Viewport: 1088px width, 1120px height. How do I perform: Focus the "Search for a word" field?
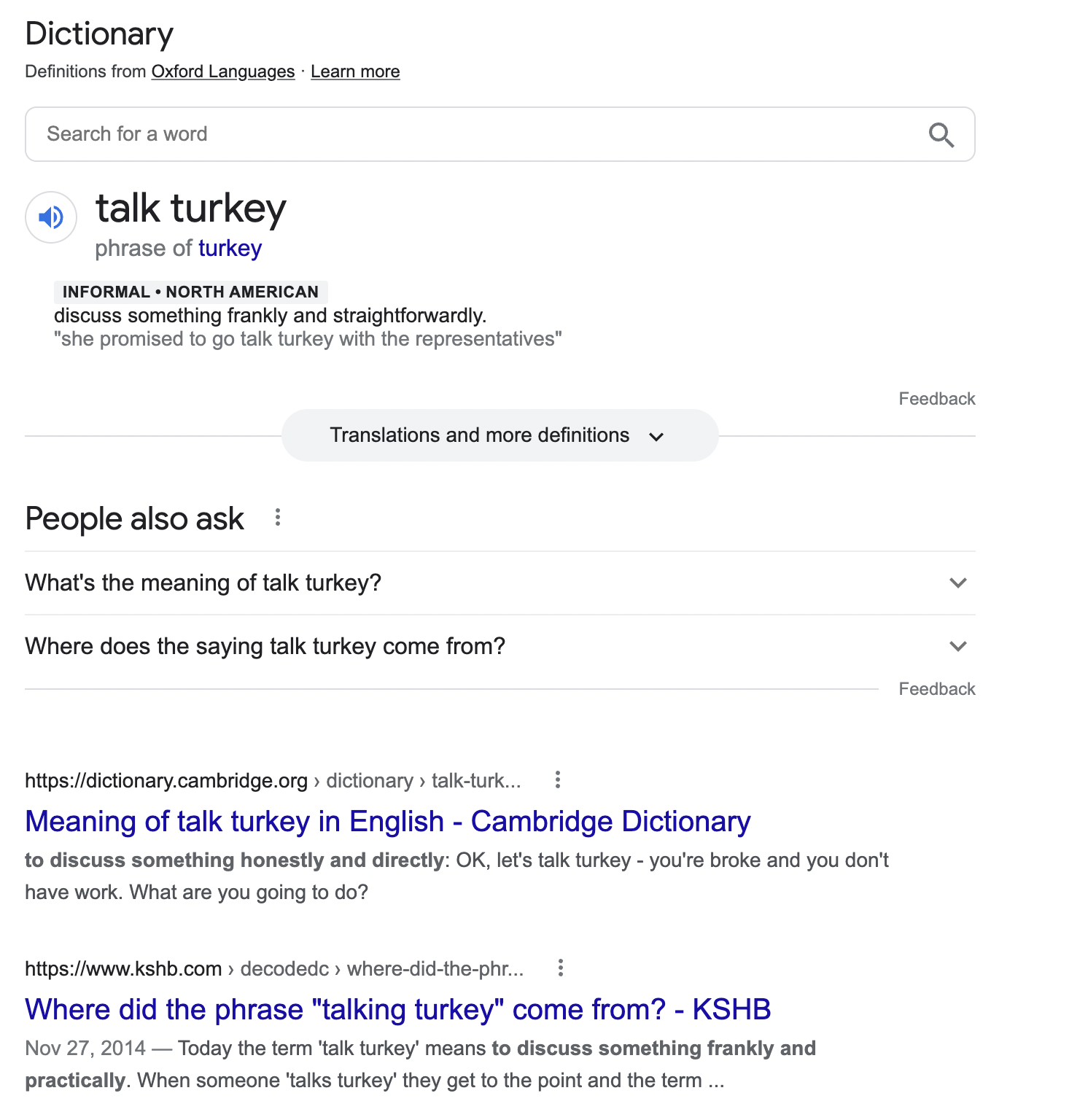[474, 134]
